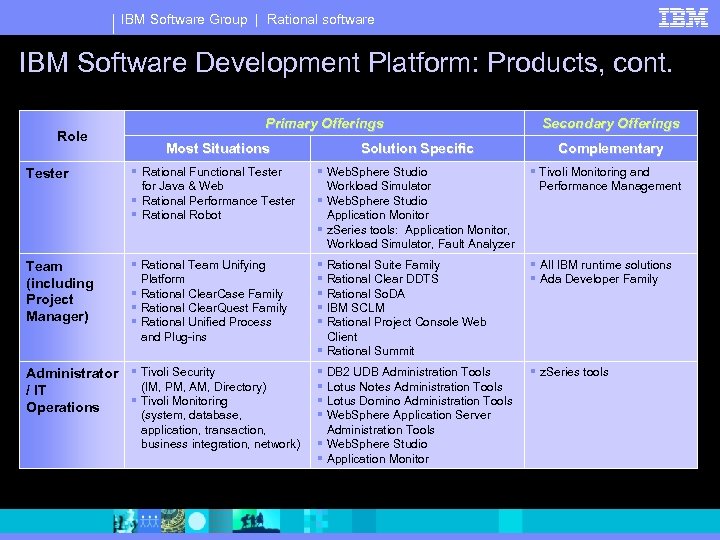Click 'Rational Unified Process and Plug-ins'

pos(206,329)
